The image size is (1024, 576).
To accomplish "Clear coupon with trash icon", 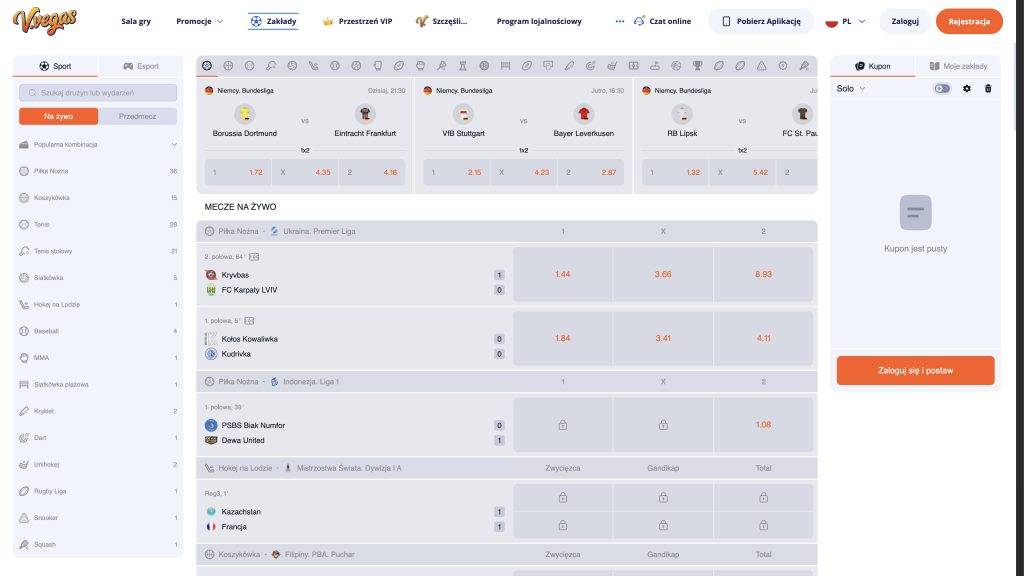I will click(988, 89).
